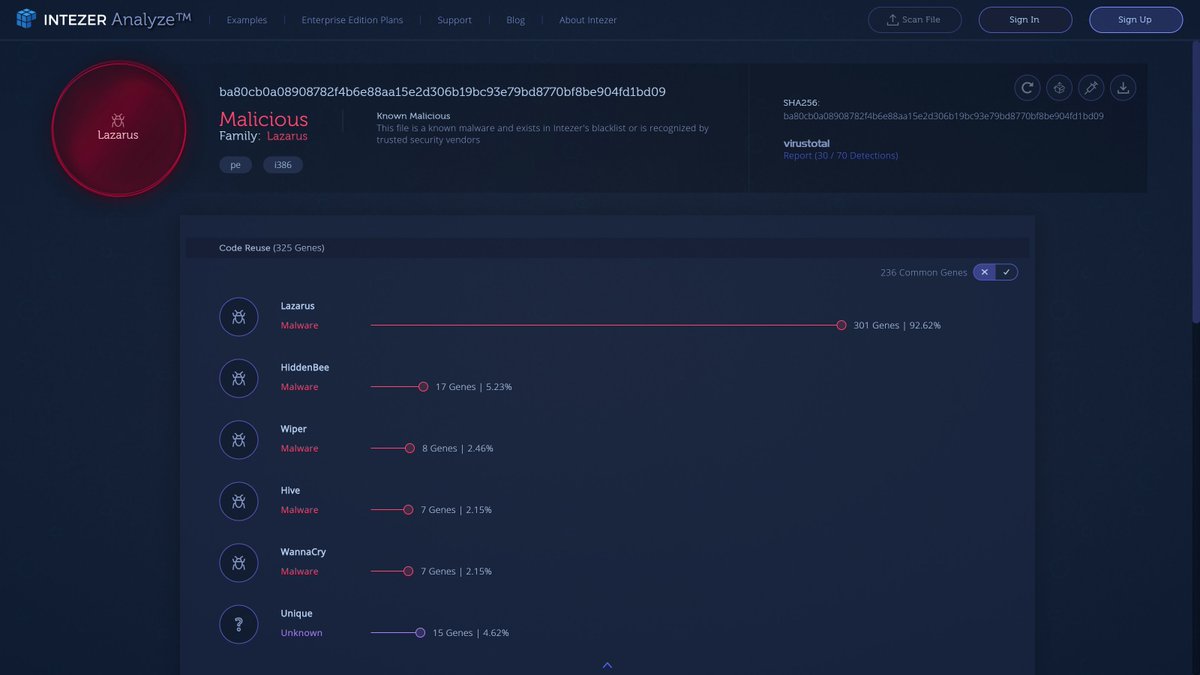Image resolution: width=1200 pixels, height=675 pixels.
Task: Open the Blog menu item
Action: coord(515,20)
